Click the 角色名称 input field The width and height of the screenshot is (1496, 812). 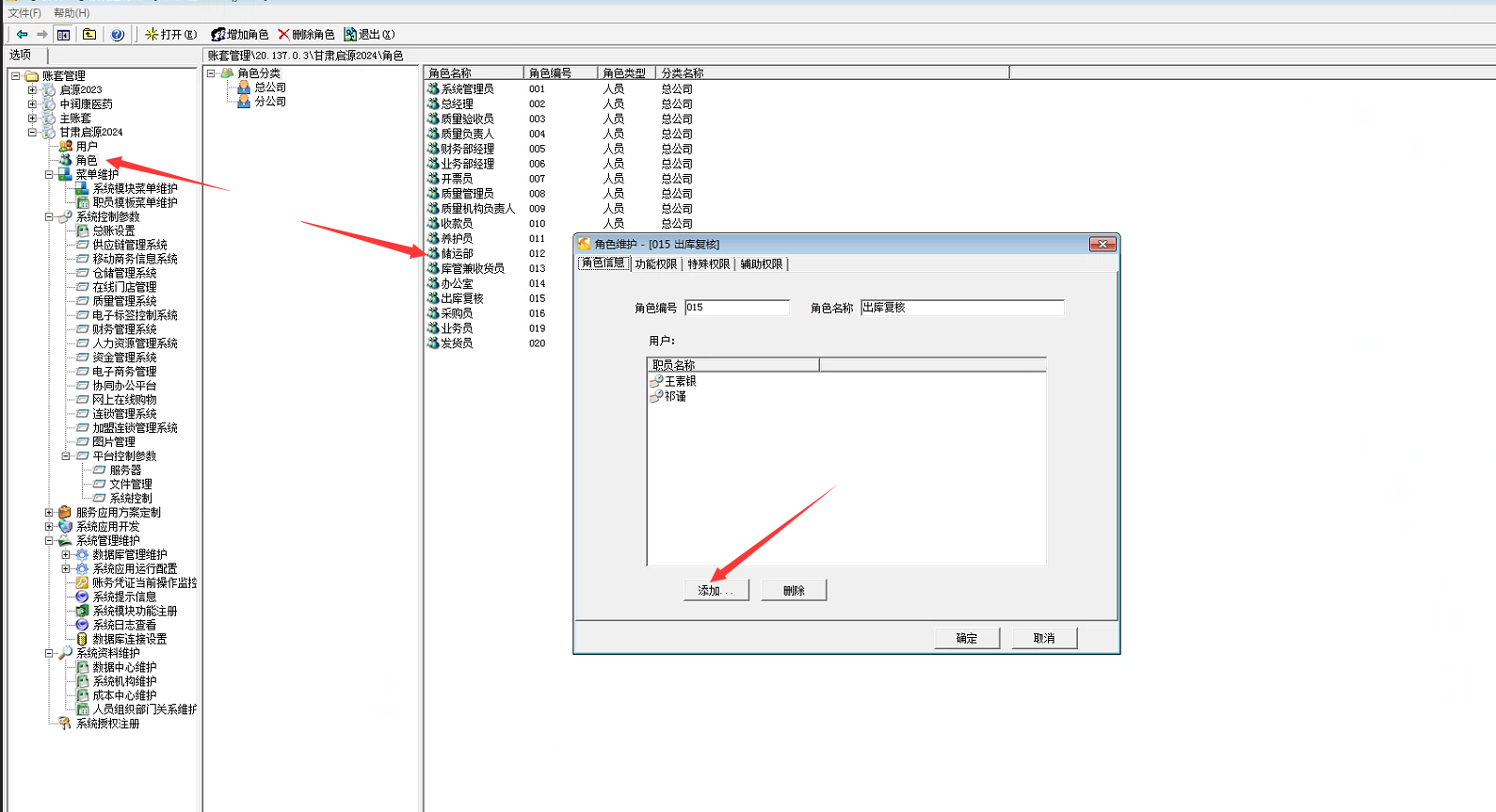pyautogui.click(x=961, y=308)
